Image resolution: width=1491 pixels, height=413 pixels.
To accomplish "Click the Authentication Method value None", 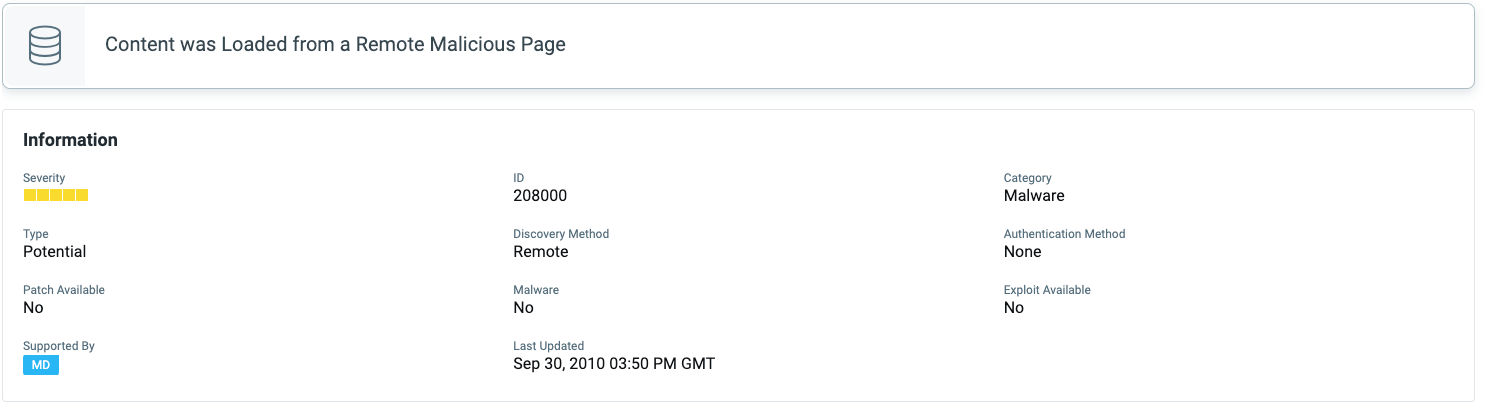I will coord(1023,252).
